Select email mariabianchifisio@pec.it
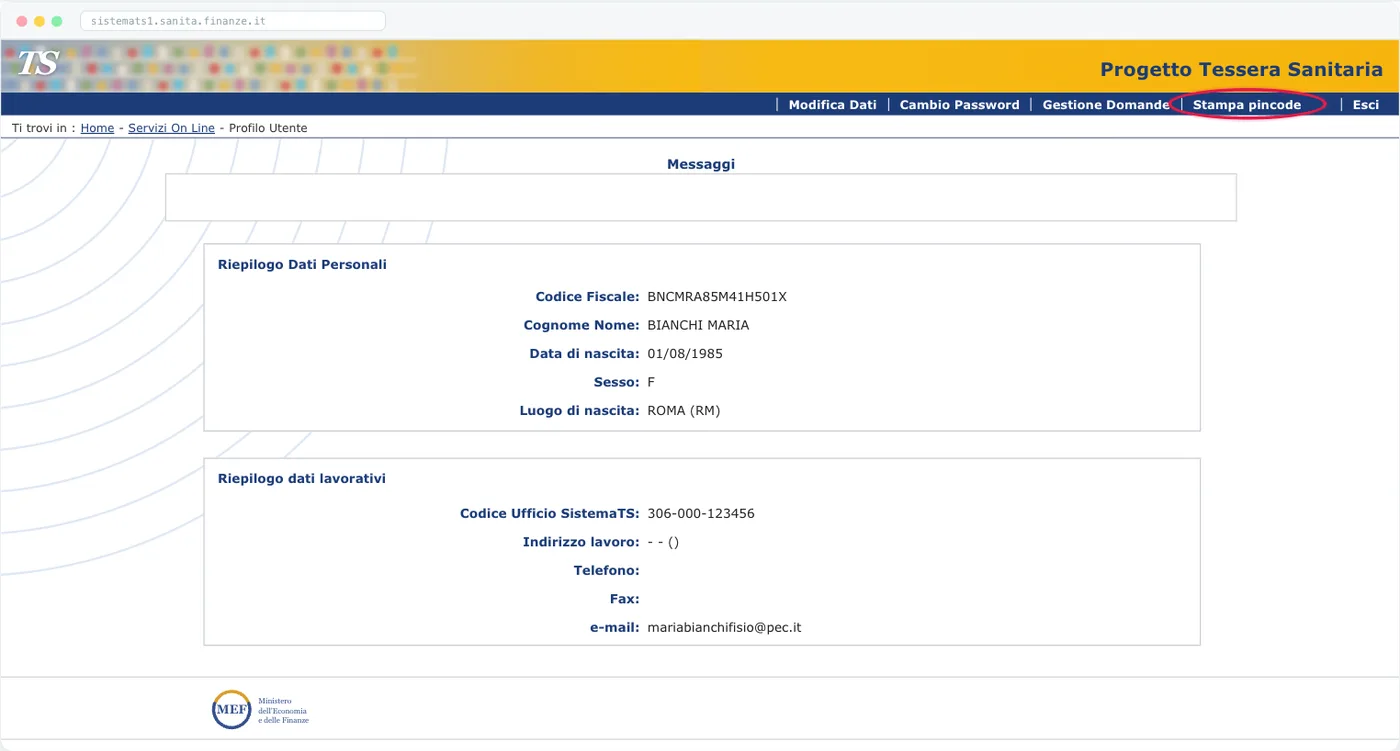Screen dimensions: 1400x751 tap(724, 628)
